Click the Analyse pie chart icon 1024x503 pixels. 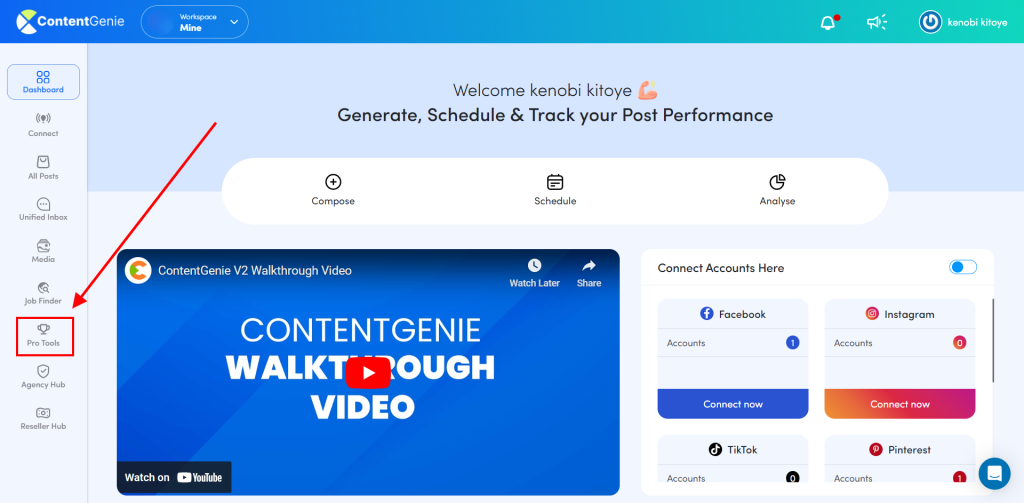click(x=777, y=182)
